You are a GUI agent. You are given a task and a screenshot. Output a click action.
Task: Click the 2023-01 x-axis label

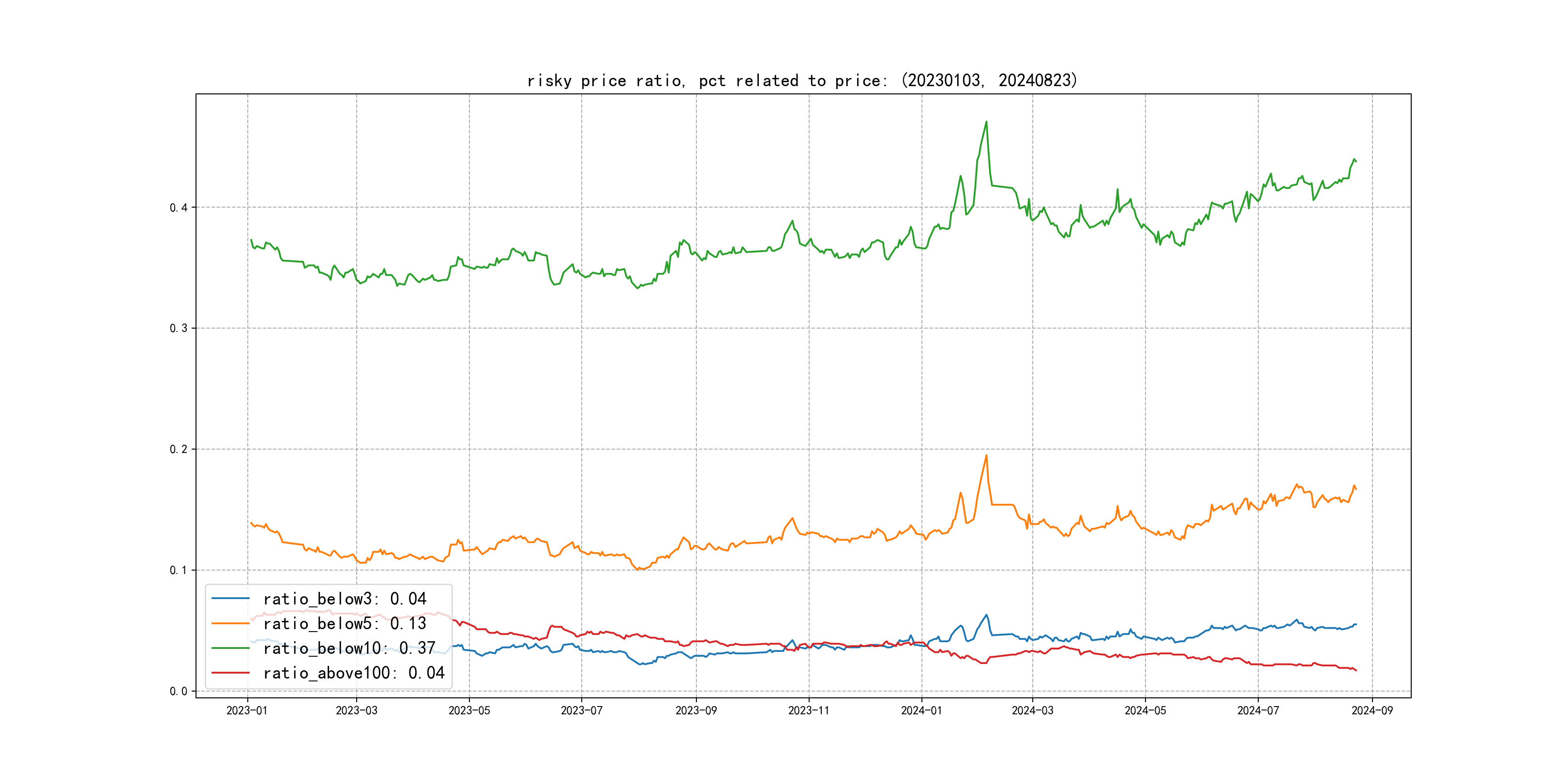point(246,711)
